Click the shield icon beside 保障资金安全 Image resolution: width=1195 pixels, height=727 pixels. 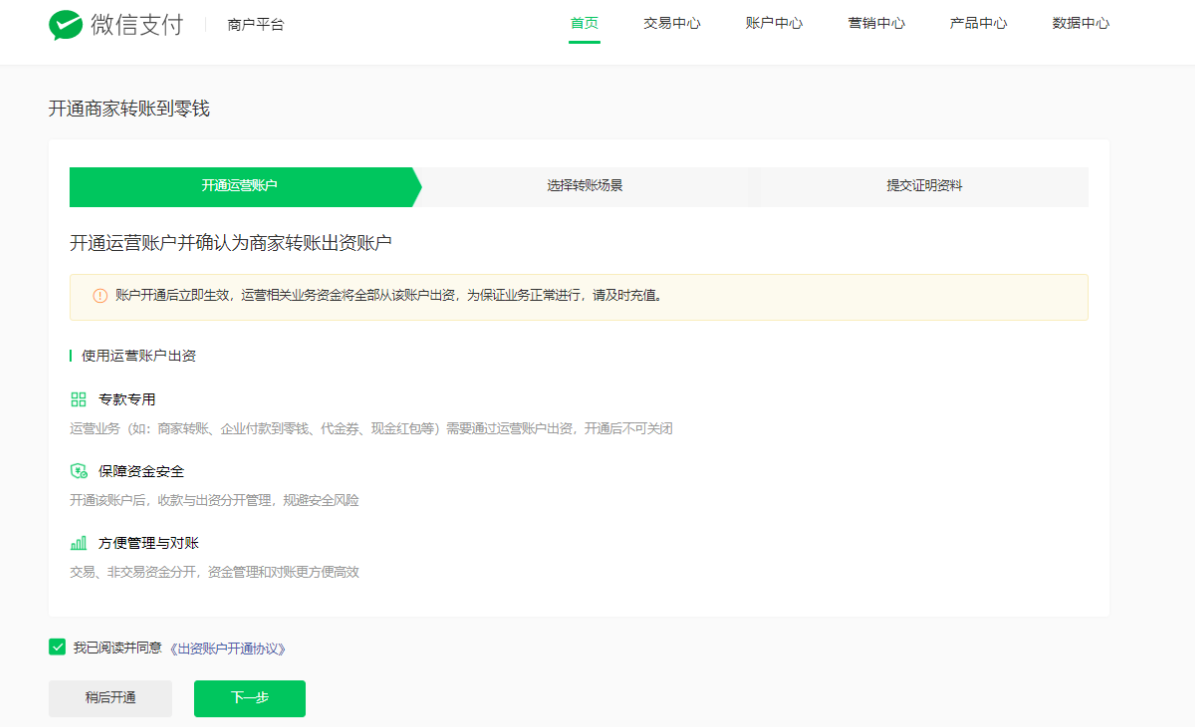click(x=78, y=471)
